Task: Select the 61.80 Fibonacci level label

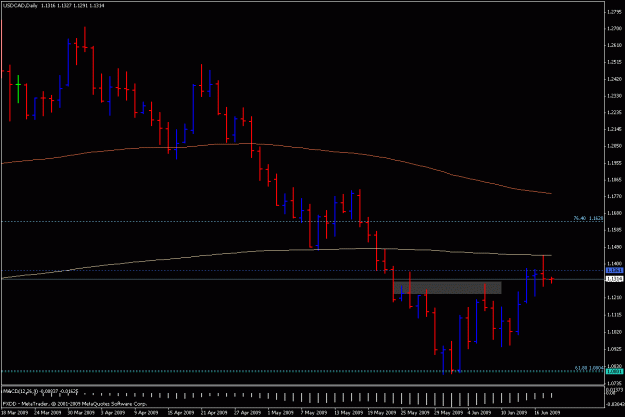Action: coord(589,368)
